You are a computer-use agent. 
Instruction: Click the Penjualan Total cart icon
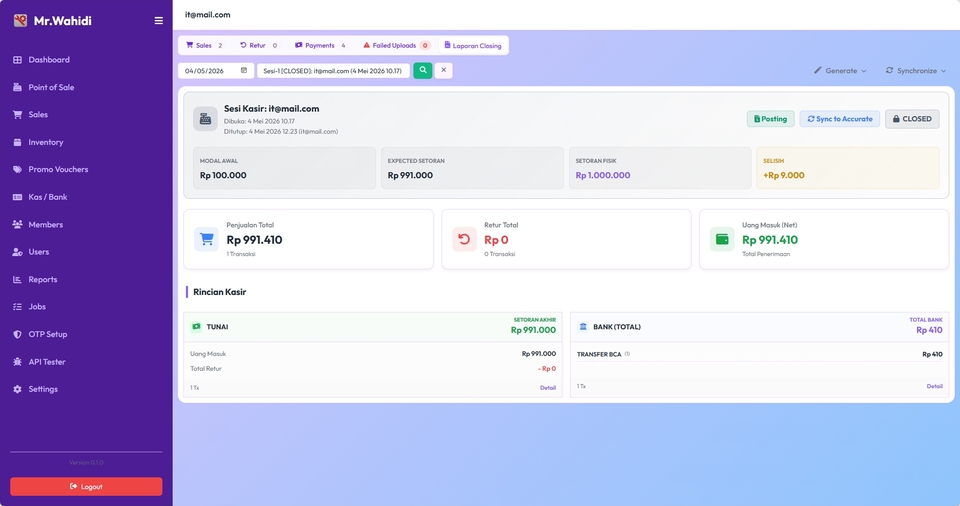tap(206, 239)
